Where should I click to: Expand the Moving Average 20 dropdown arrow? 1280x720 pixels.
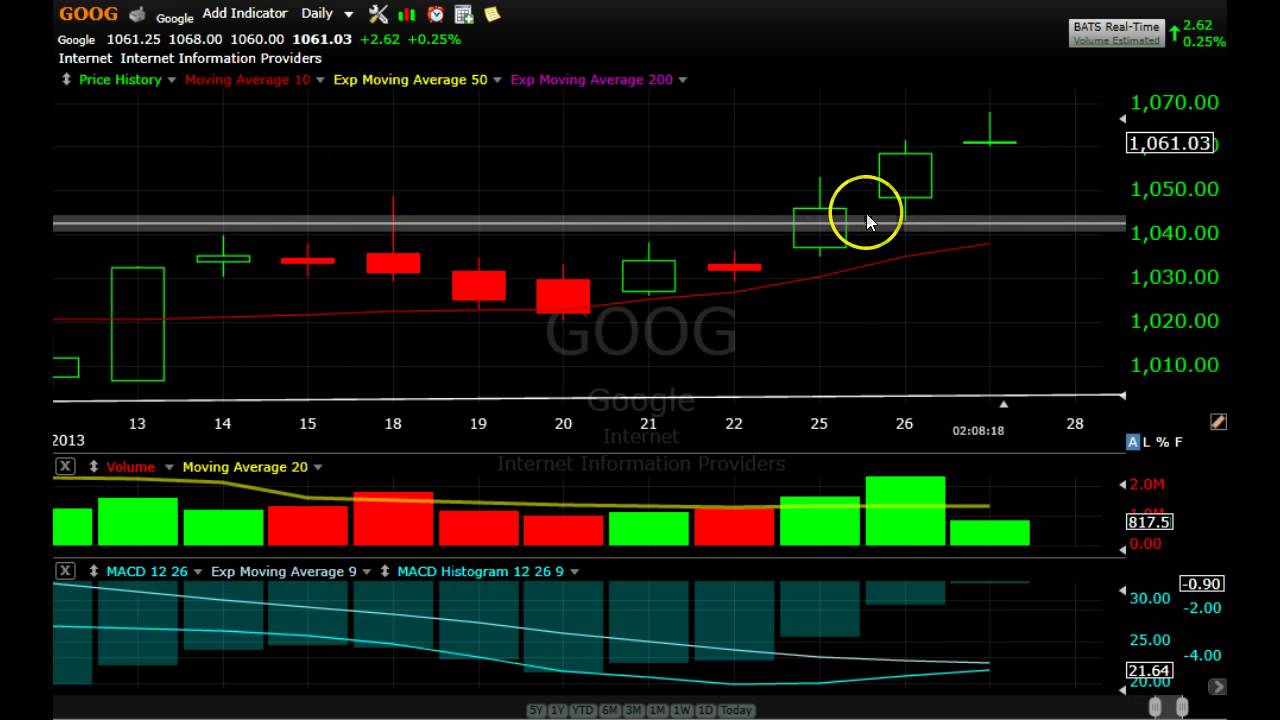pyautogui.click(x=318, y=467)
